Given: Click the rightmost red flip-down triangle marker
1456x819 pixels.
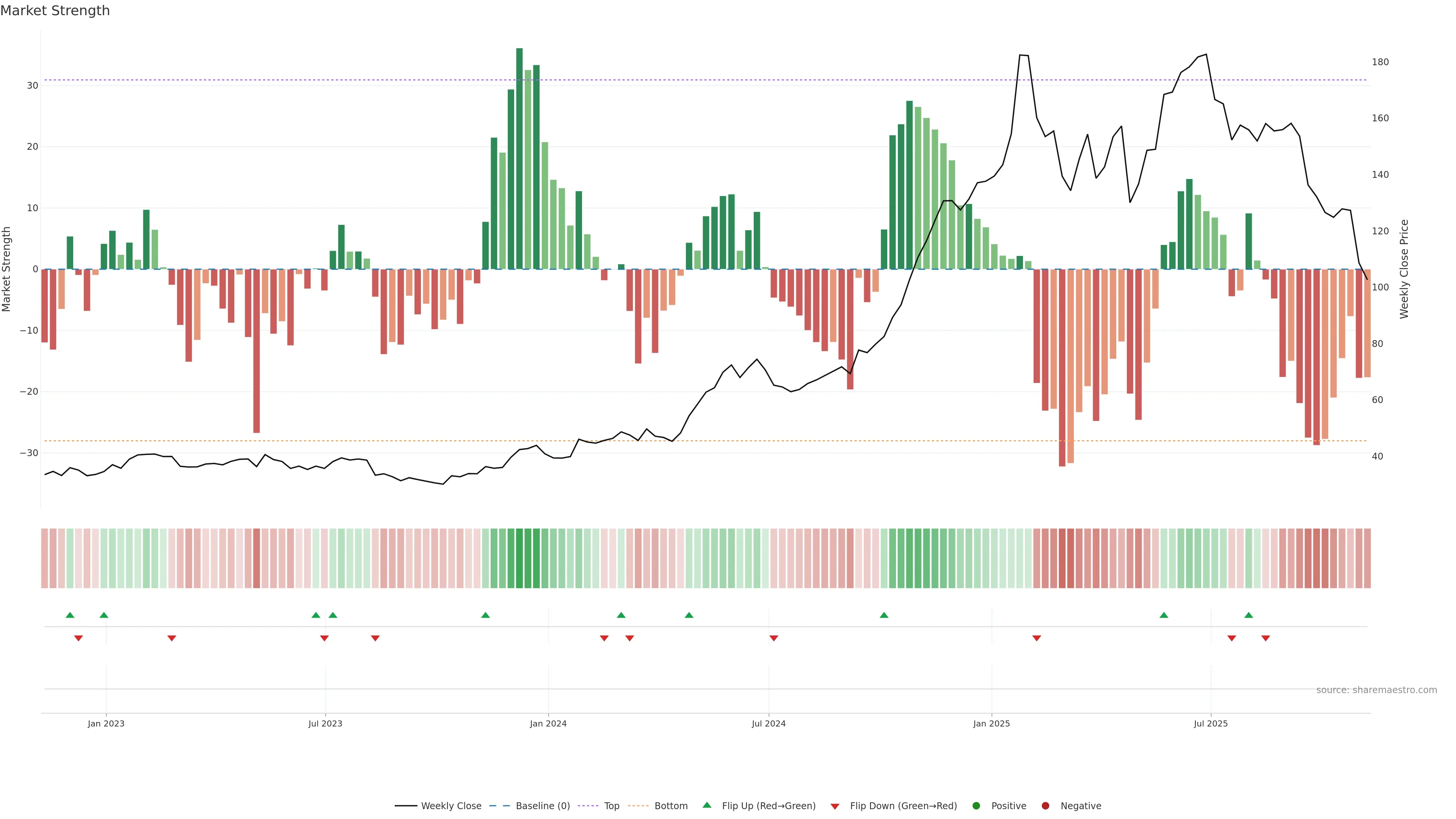Looking at the screenshot, I should [x=1266, y=638].
